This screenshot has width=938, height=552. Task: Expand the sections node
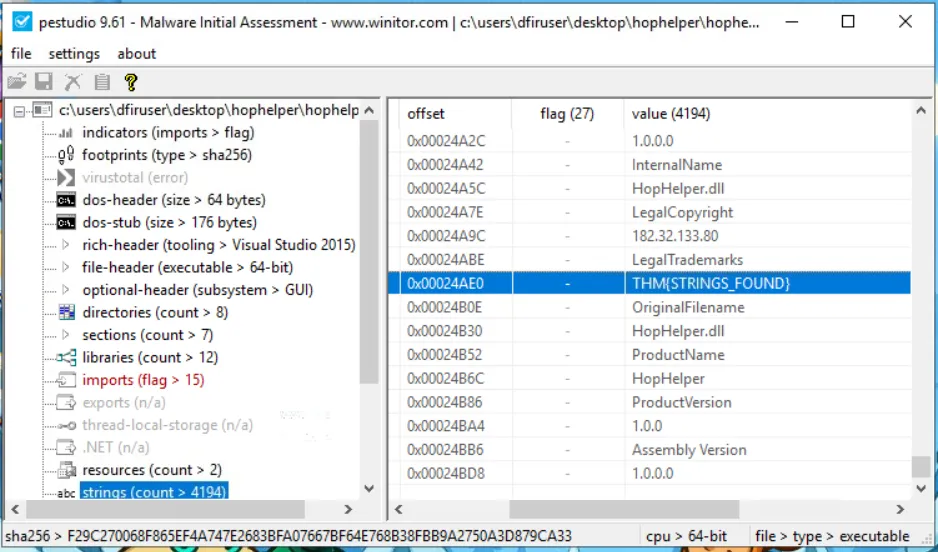click(x=66, y=335)
